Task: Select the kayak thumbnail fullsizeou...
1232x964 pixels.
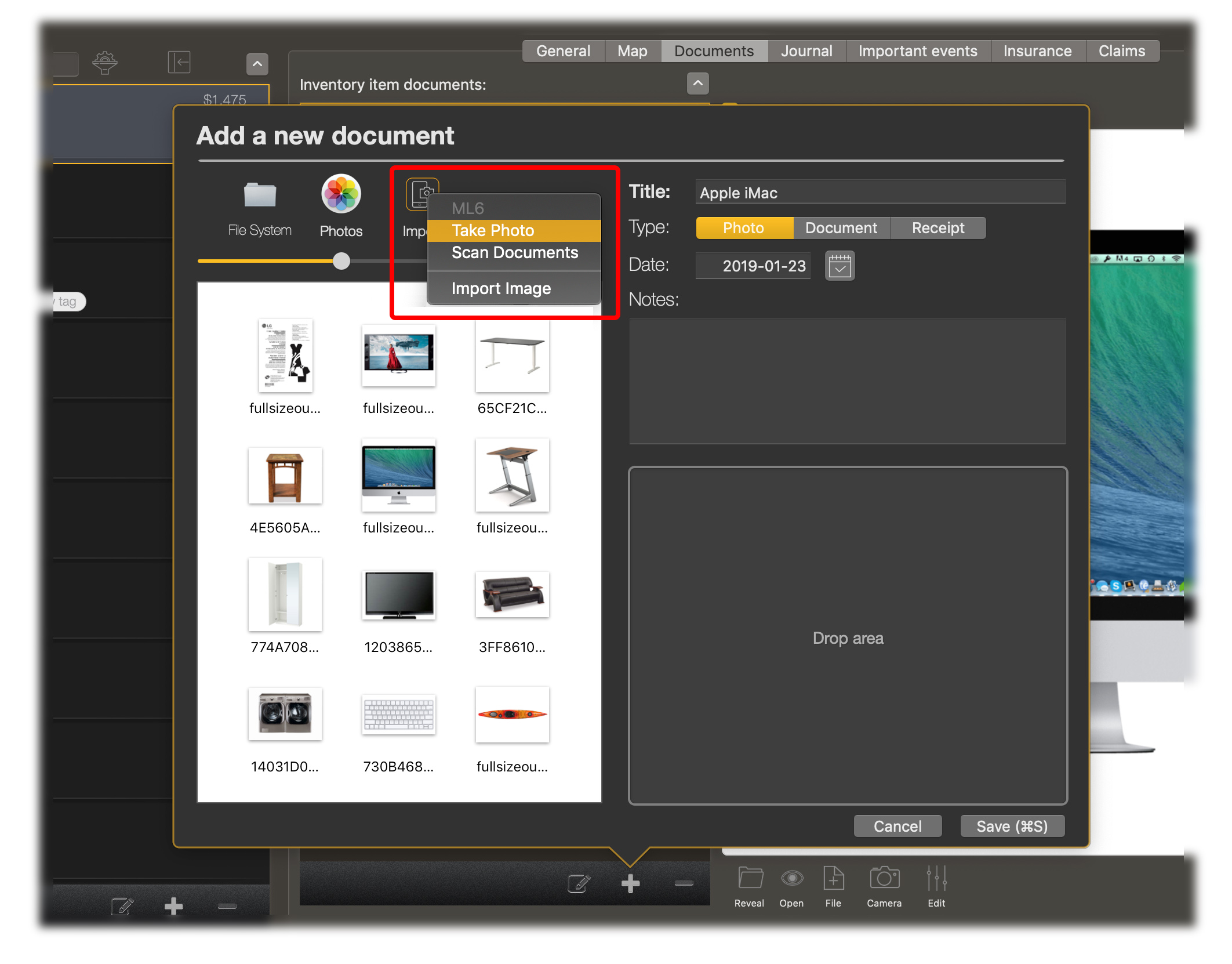Action: coord(512,715)
